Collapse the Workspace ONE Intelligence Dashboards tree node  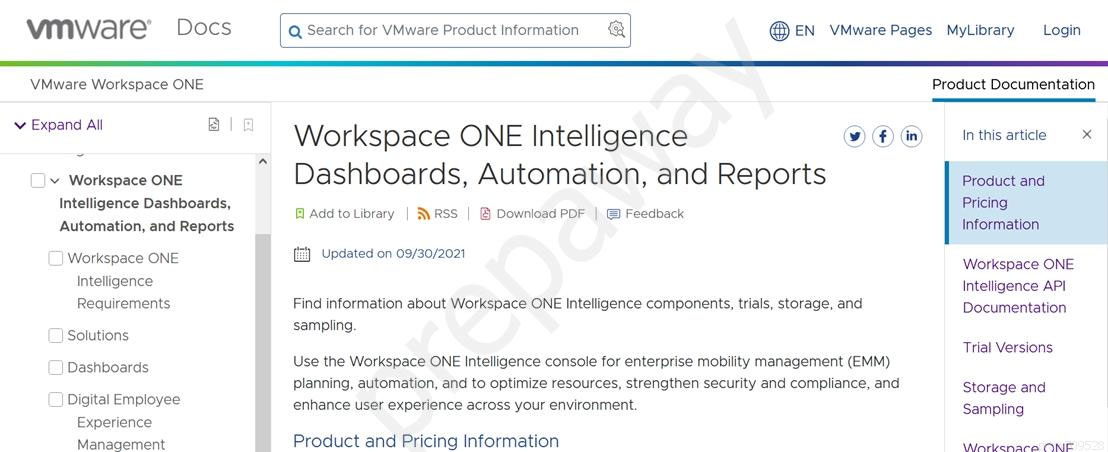(x=54, y=181)
